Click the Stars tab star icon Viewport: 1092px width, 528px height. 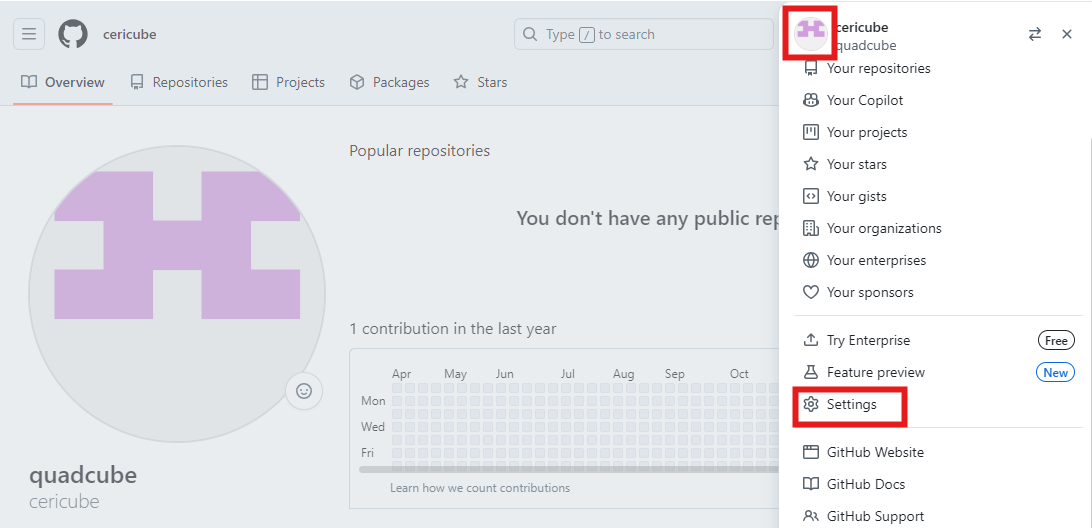tap(461, 82)
